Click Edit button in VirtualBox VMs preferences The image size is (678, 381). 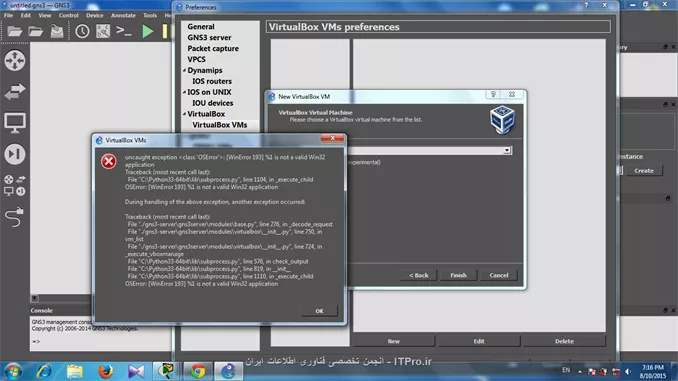(x=479, y=341)
